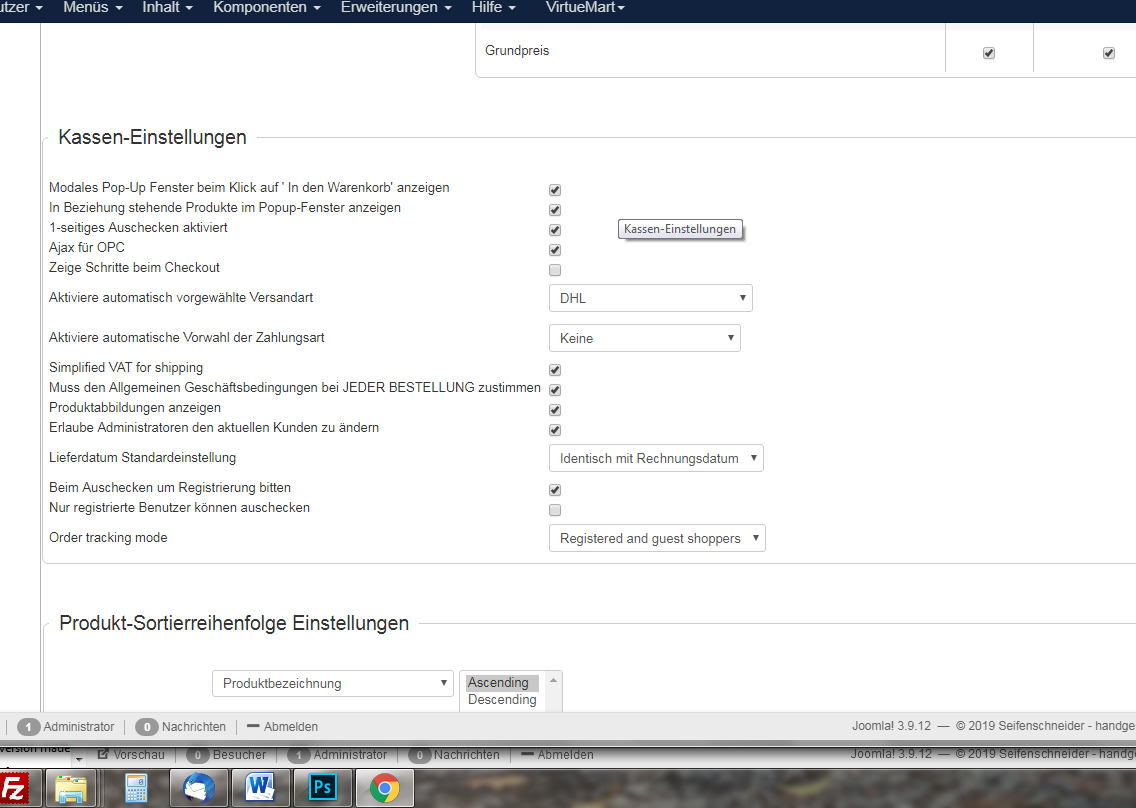Open the Lieferdatum Standardeinstellung dropdown
1136x808 pixels.
[655, 458]
